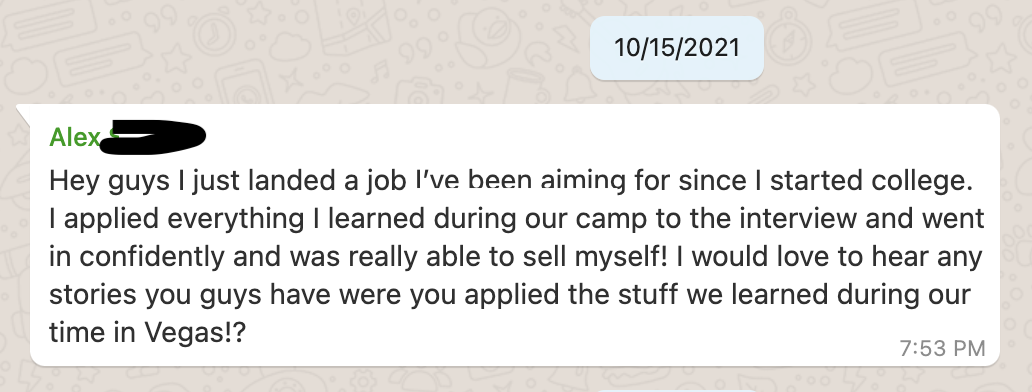Click the 10/15/2021 date chip
The height and width of the screenshot is (392, 1032).
[677, 48]
